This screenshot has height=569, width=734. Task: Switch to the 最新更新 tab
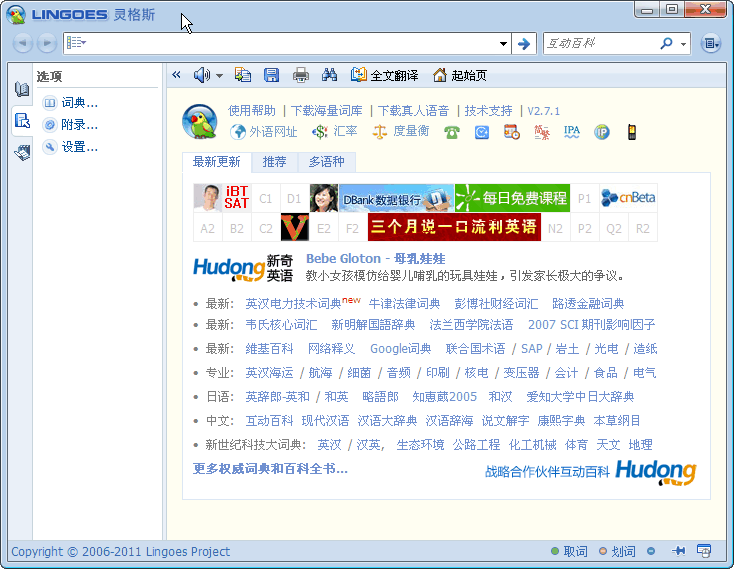point(217,162)
